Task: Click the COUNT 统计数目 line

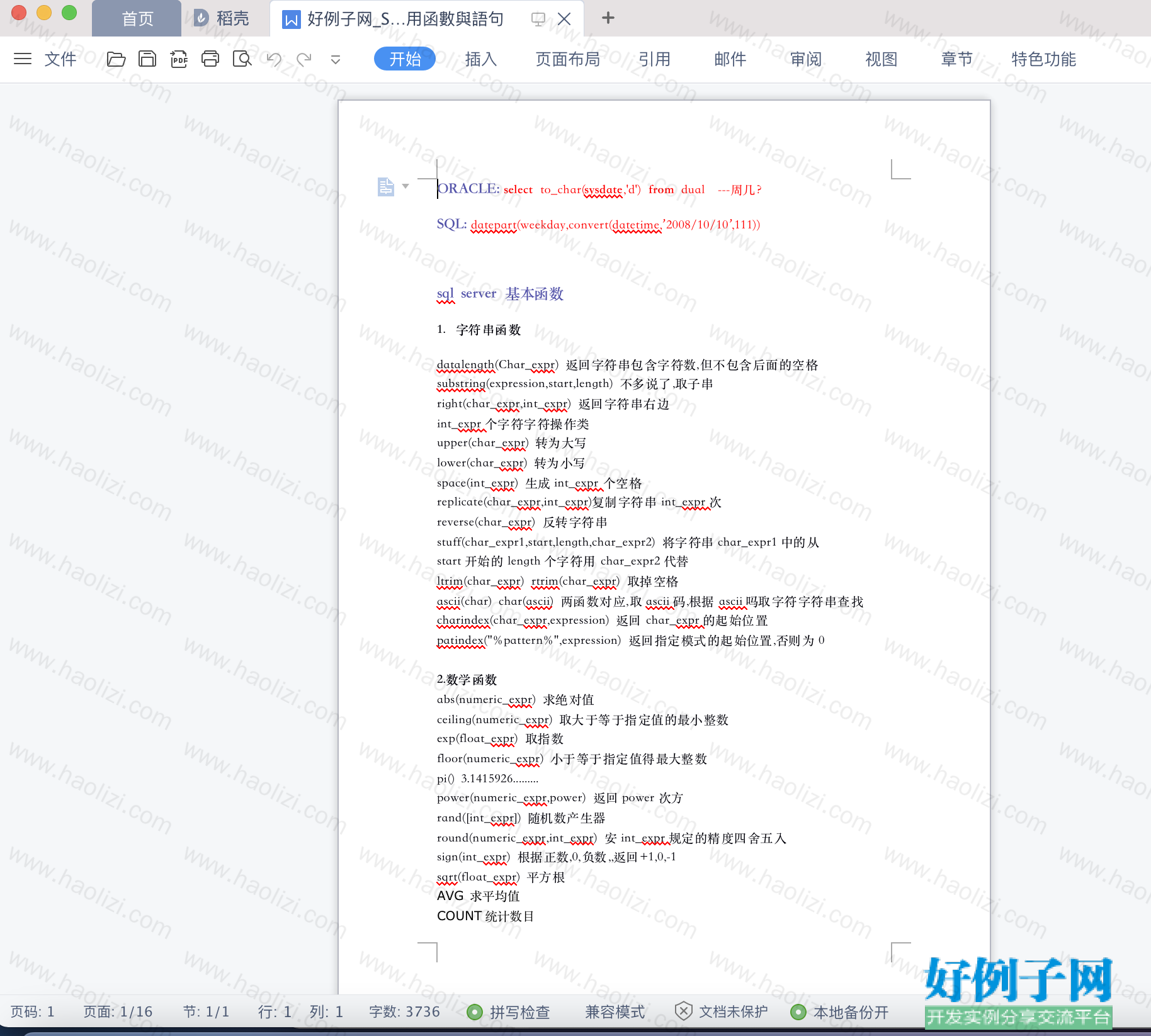Action: [x=485, y=916]
